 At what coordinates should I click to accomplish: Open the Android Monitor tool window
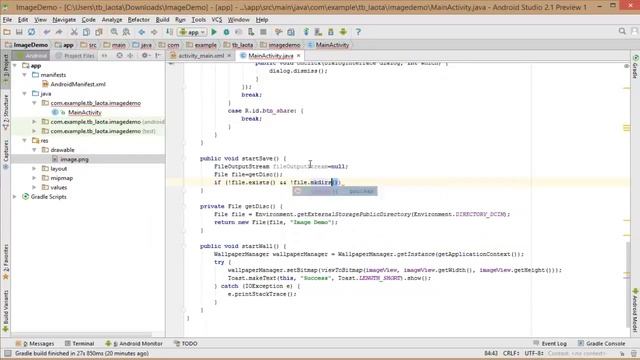134,344
